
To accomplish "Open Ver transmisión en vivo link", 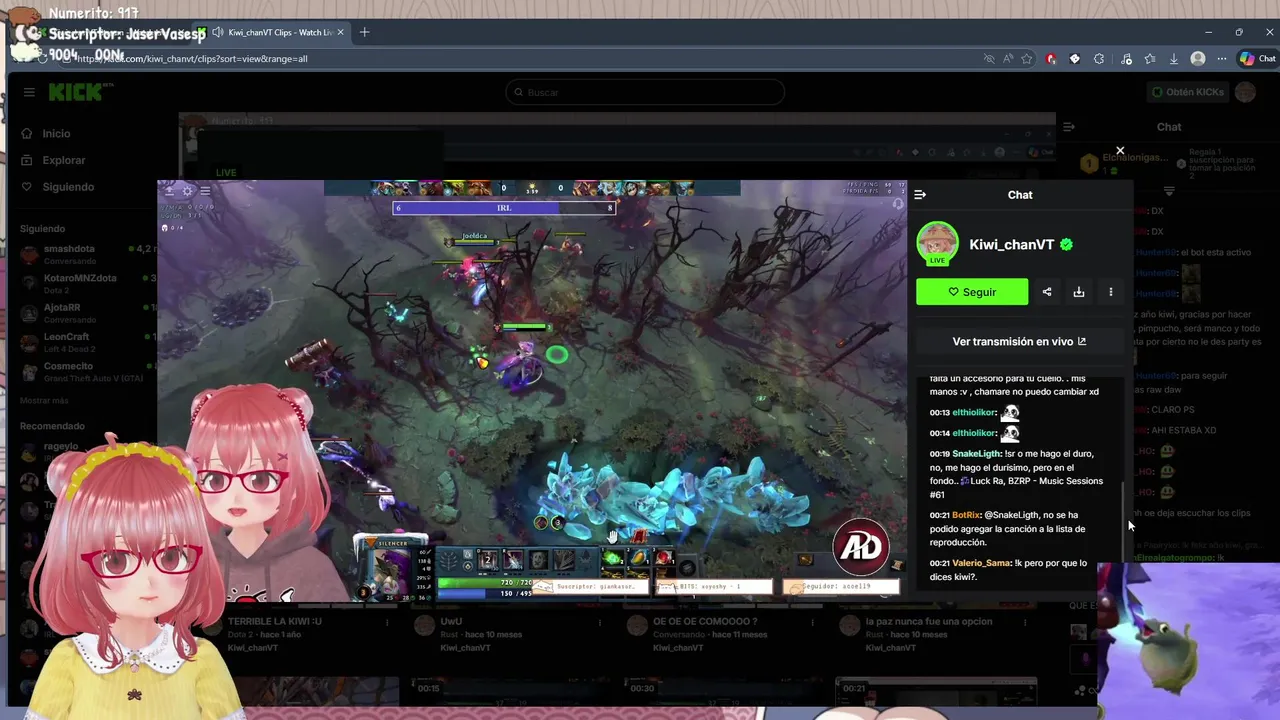I will click(x=1019, y=341).
